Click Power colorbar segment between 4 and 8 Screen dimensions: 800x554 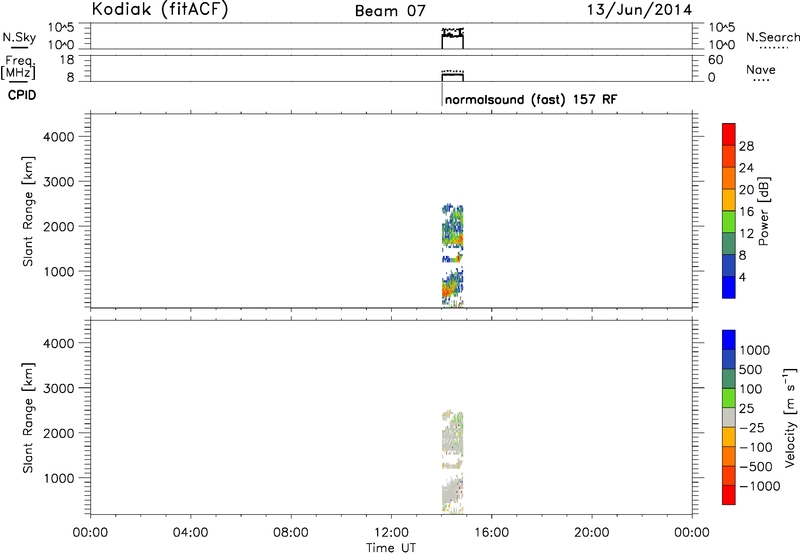[729, 266]
